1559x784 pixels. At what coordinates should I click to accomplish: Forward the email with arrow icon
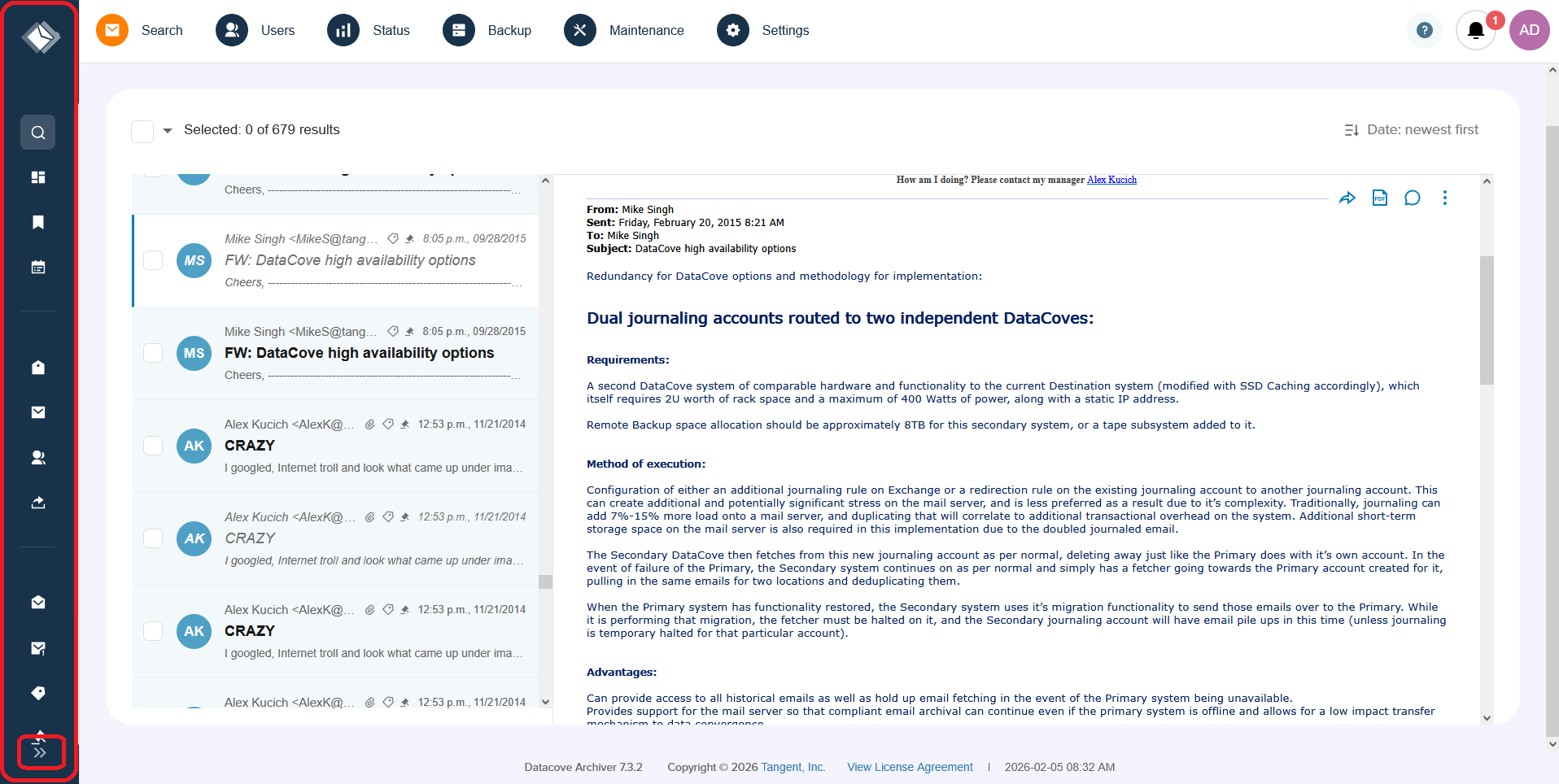pos(1347,198)
